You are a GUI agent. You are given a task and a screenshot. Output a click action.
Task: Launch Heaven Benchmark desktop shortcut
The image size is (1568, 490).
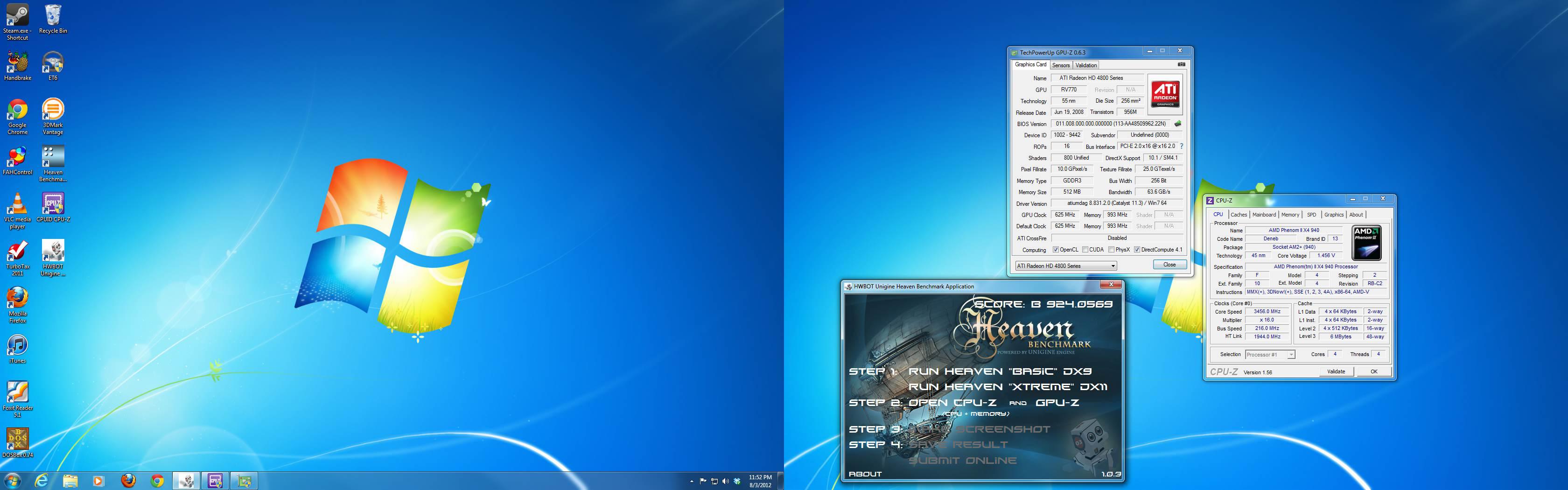pyautogui.click(x=53, y=164)
